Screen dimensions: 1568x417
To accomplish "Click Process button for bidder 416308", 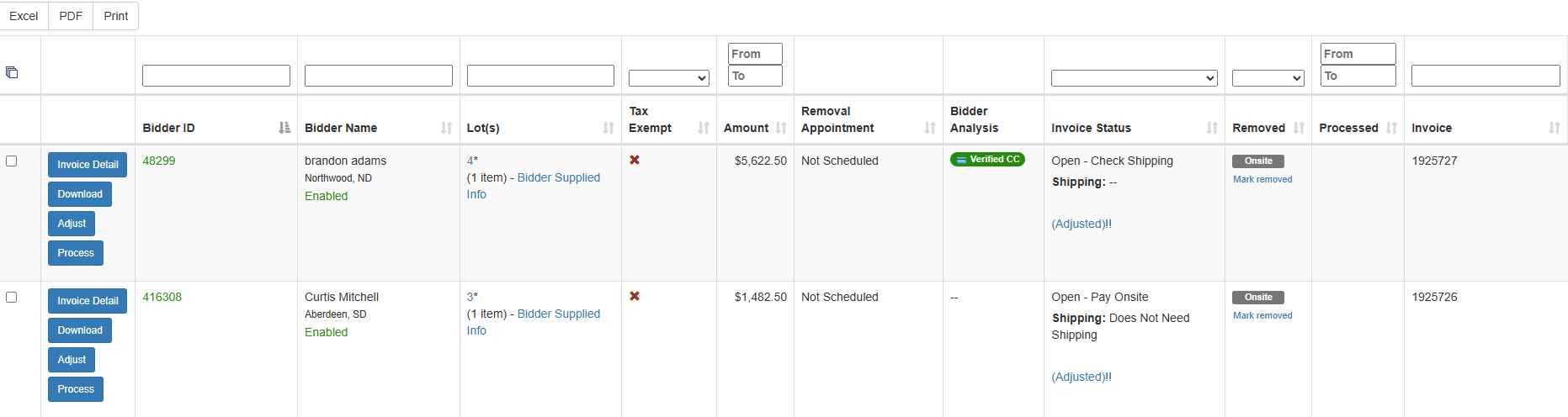I will coord(76,389).
